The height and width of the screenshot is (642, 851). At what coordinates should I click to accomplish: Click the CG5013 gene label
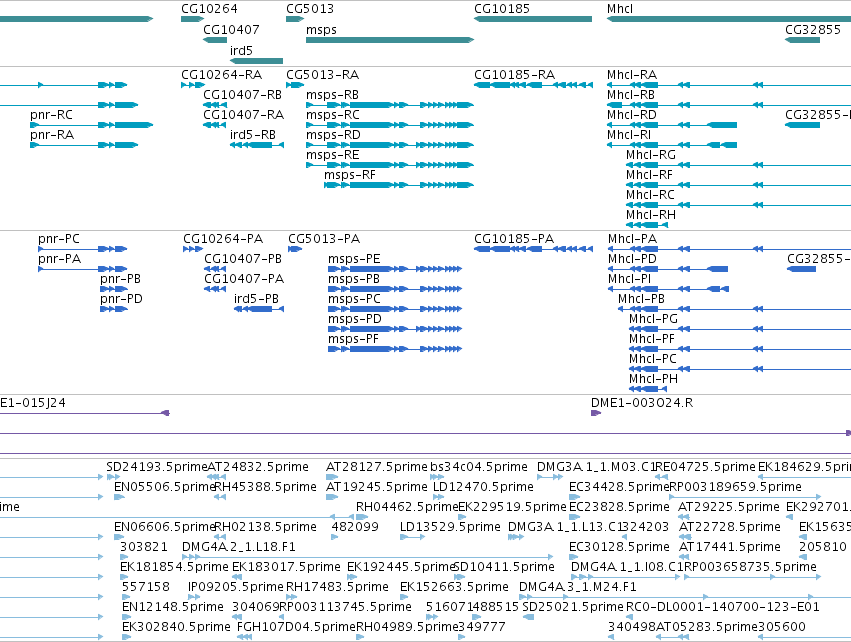310,9
